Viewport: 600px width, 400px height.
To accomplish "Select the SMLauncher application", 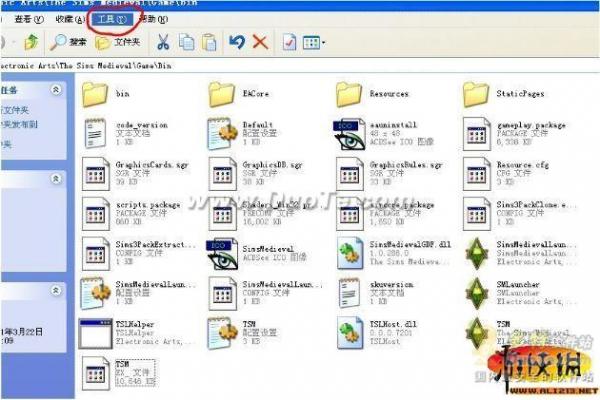I will click(x=520, y=293).
